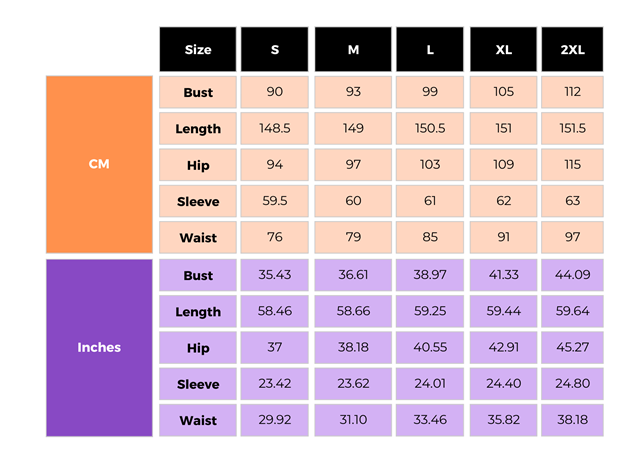Click the 112 bust cell for 2XL
This screenshot has width=640, height=454.
tap(573, 92)
